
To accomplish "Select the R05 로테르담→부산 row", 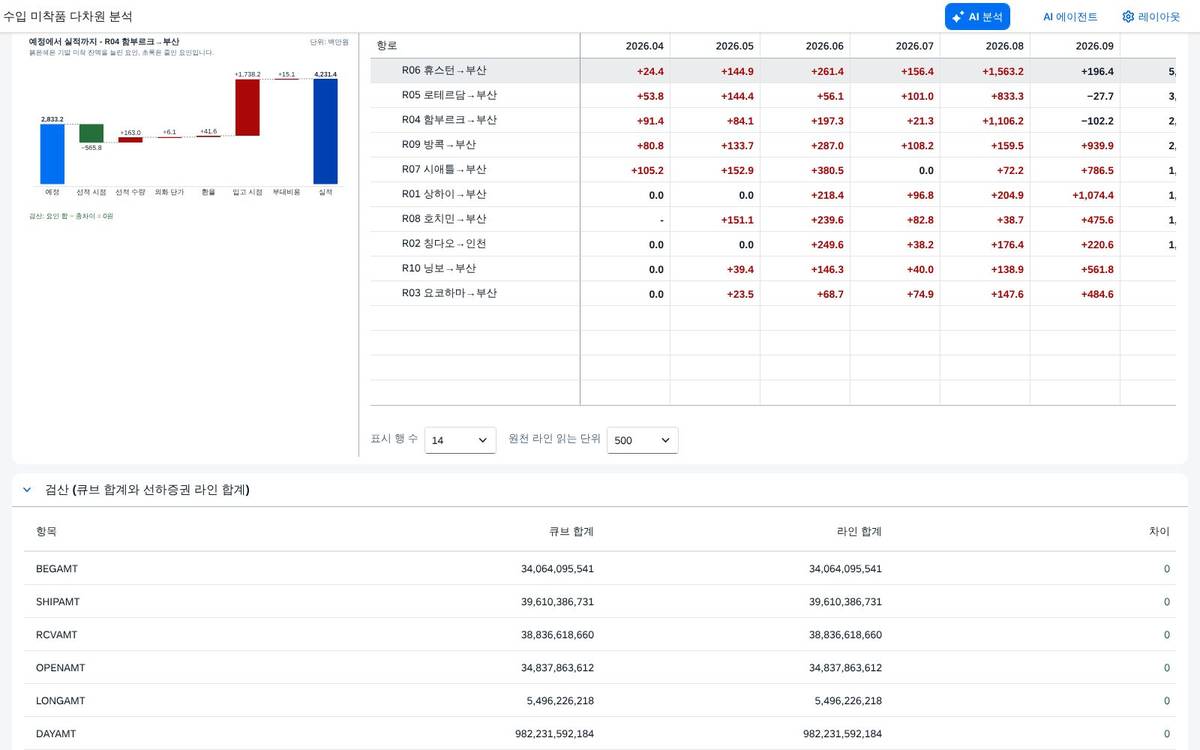I will 773,96.
